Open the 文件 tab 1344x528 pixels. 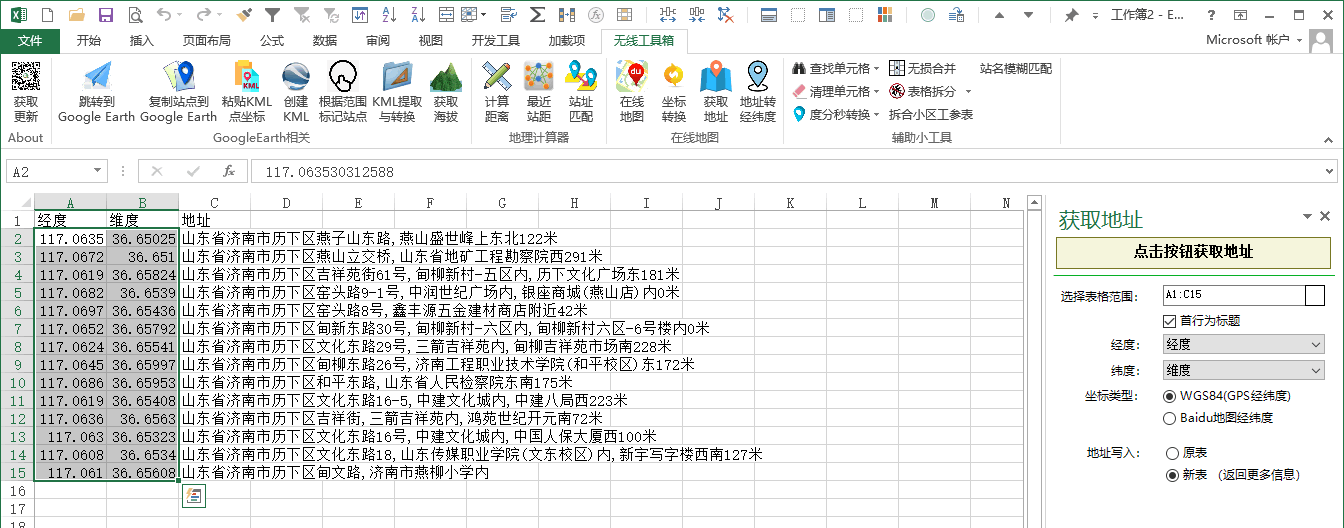(30, 40)
